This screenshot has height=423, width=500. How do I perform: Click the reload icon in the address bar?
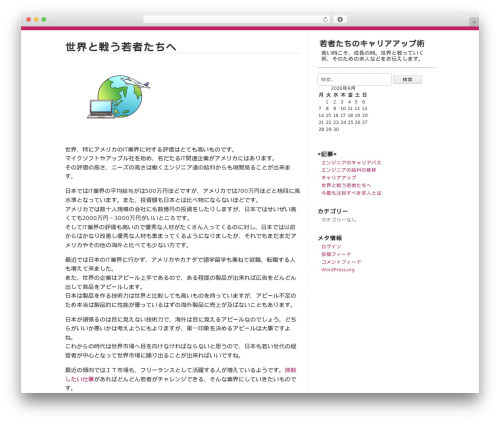pos(325,19)
